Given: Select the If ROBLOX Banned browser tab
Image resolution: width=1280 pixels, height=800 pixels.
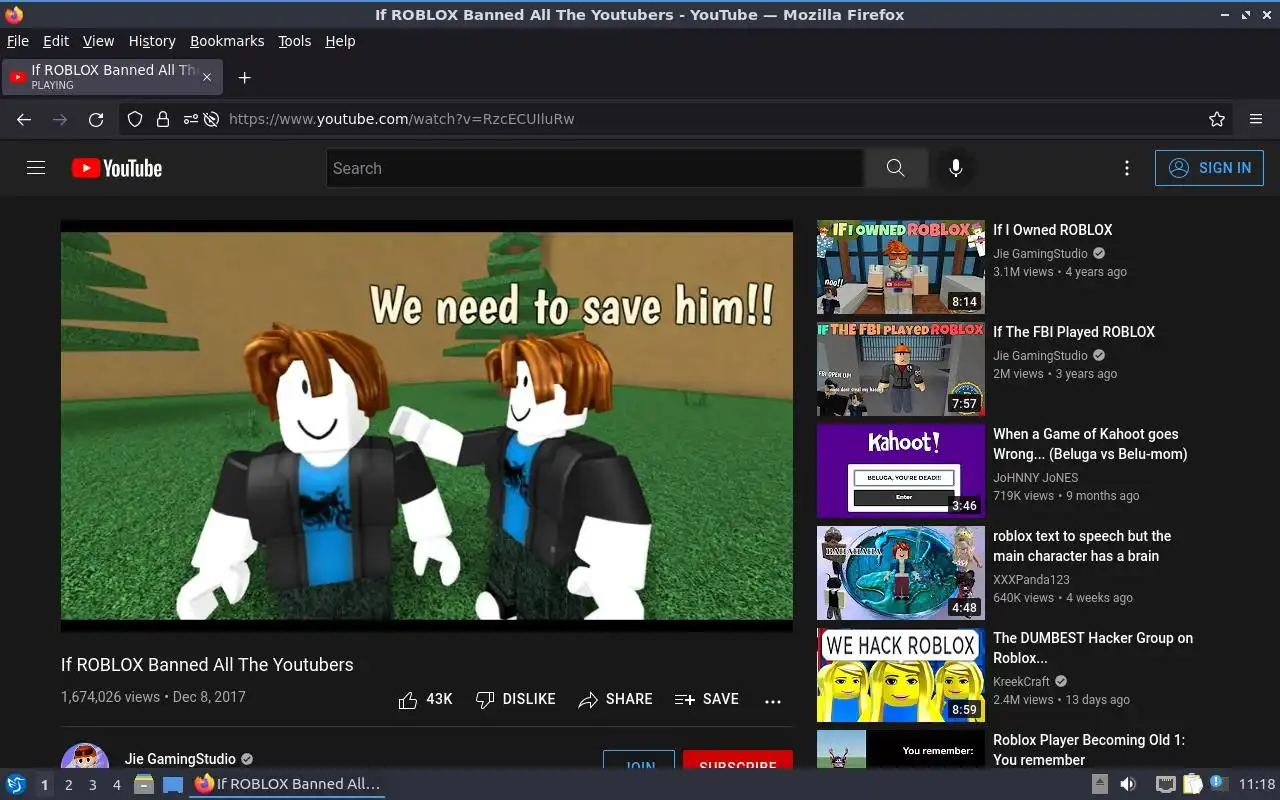Looking at the screenshot, I should (112, 77).
